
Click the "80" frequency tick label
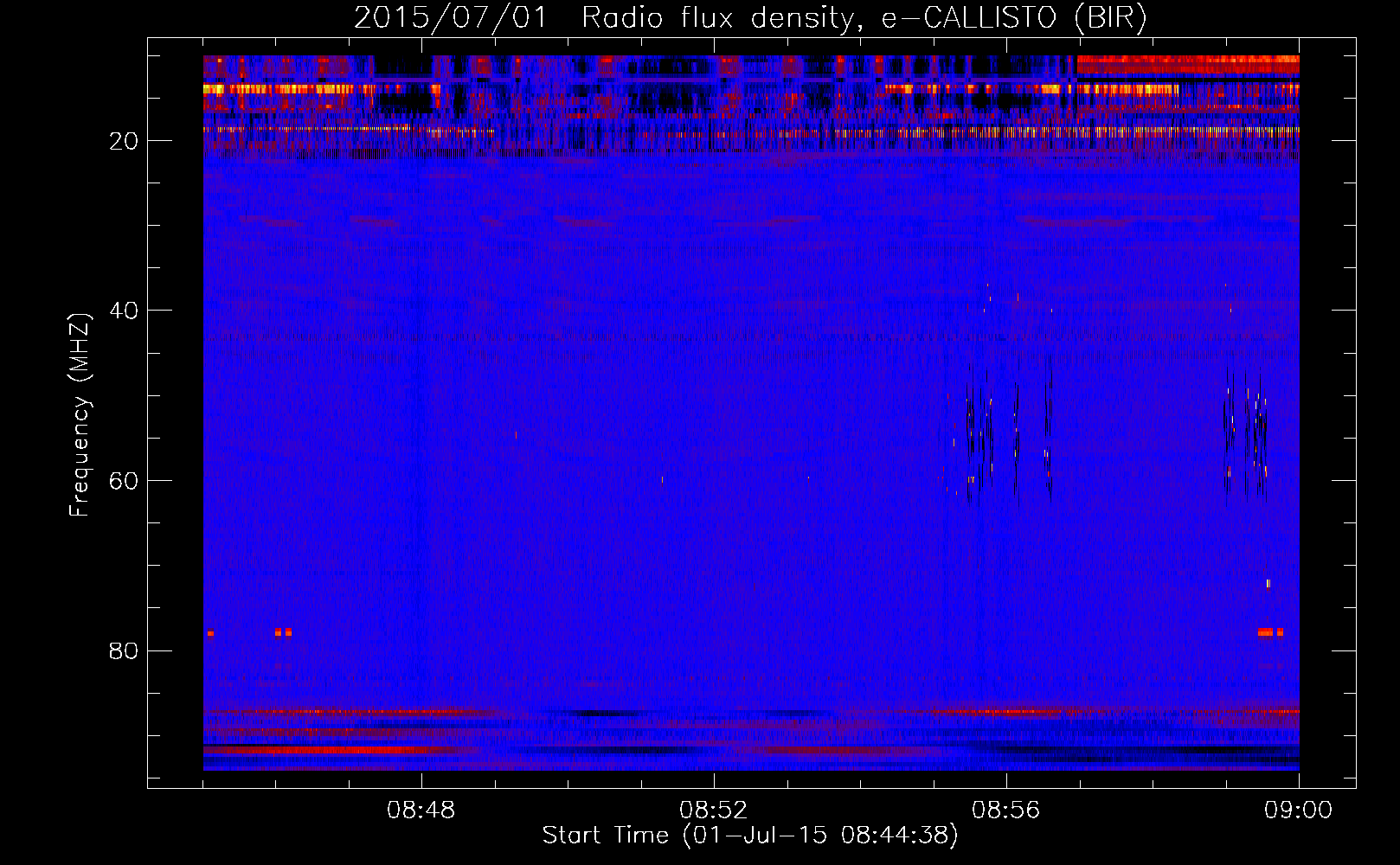click(124, 650)
